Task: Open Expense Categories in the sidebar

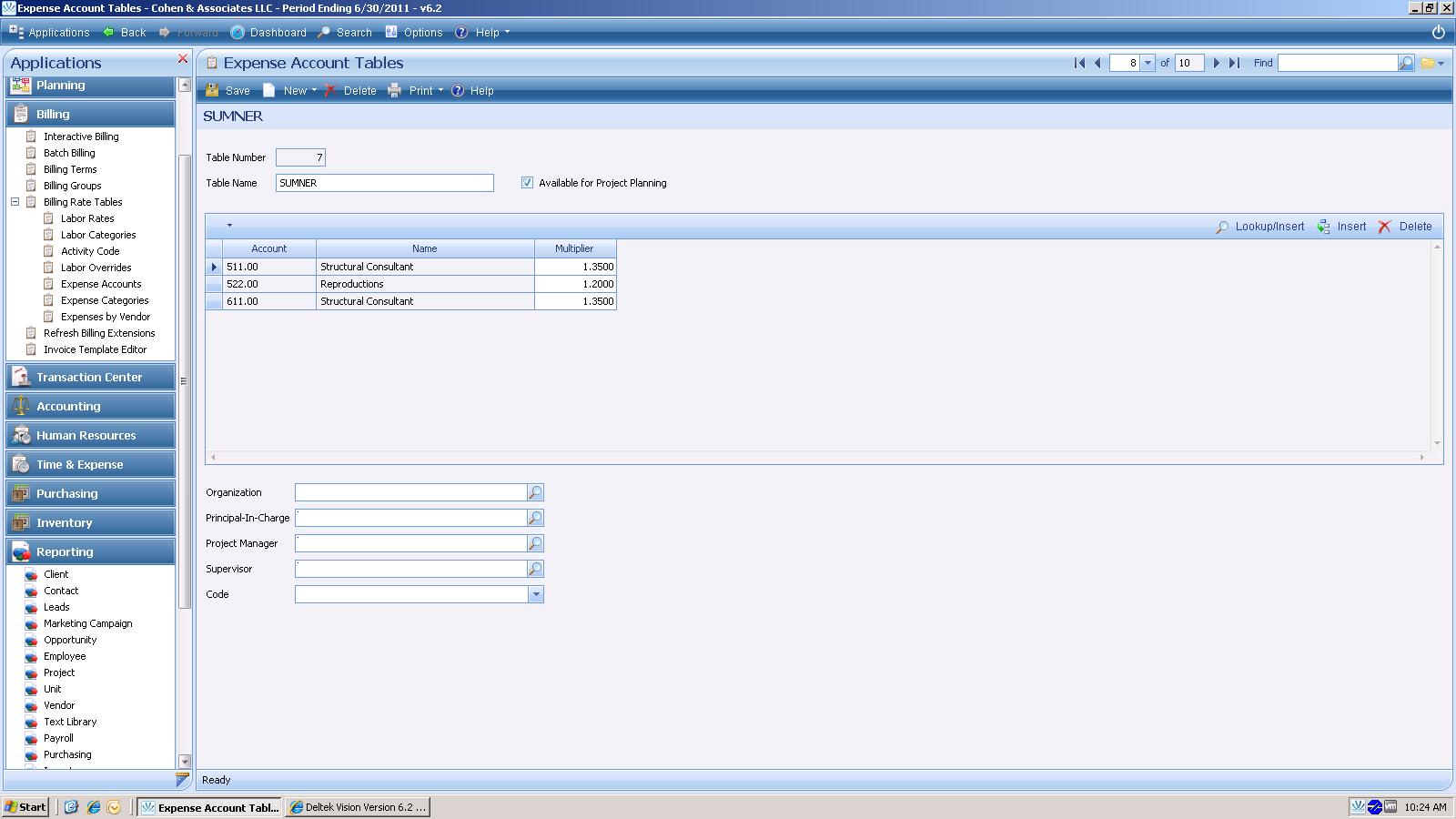Action: click(x=105, y=300)
